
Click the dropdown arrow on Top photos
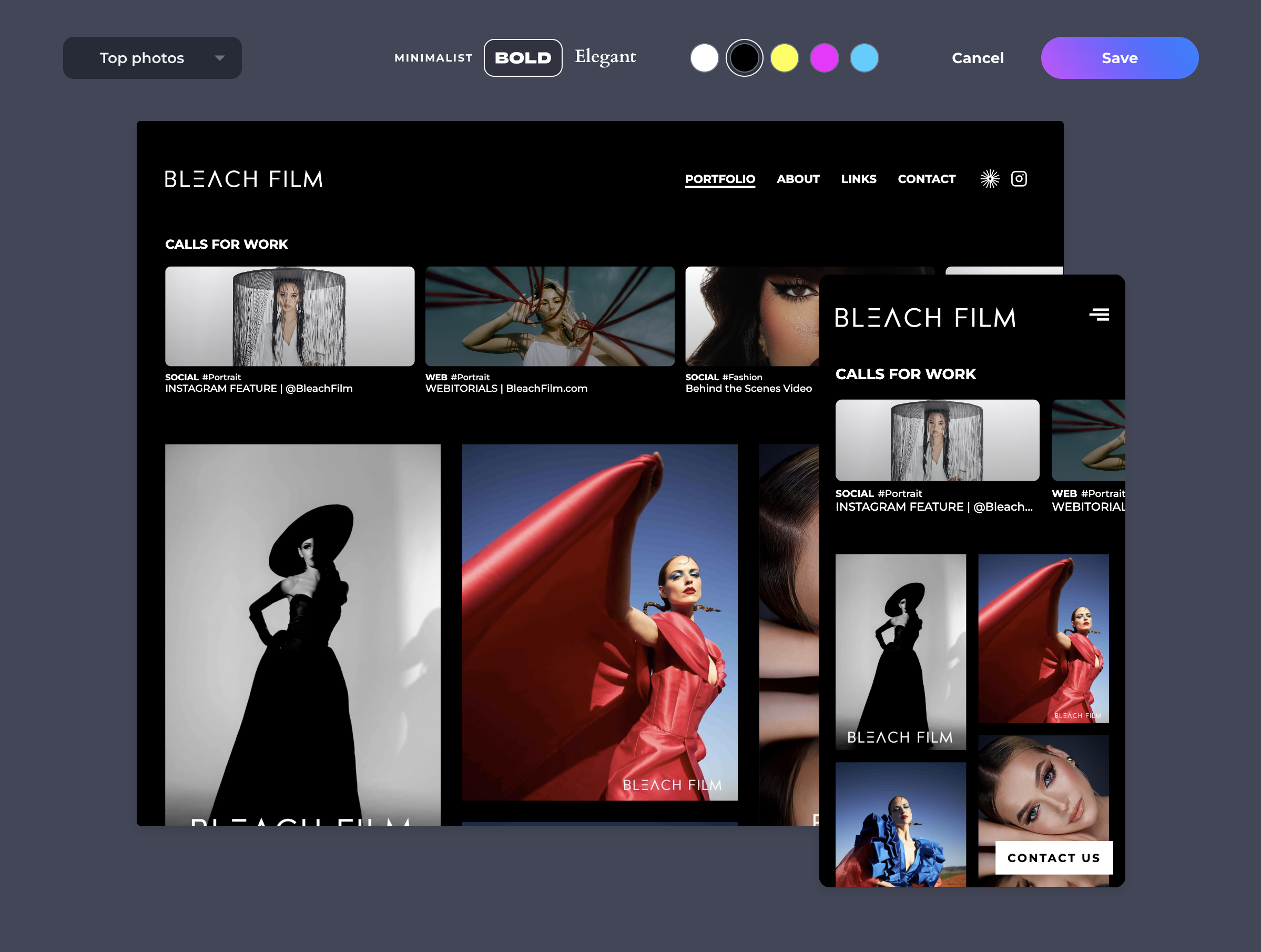[219, 58]
